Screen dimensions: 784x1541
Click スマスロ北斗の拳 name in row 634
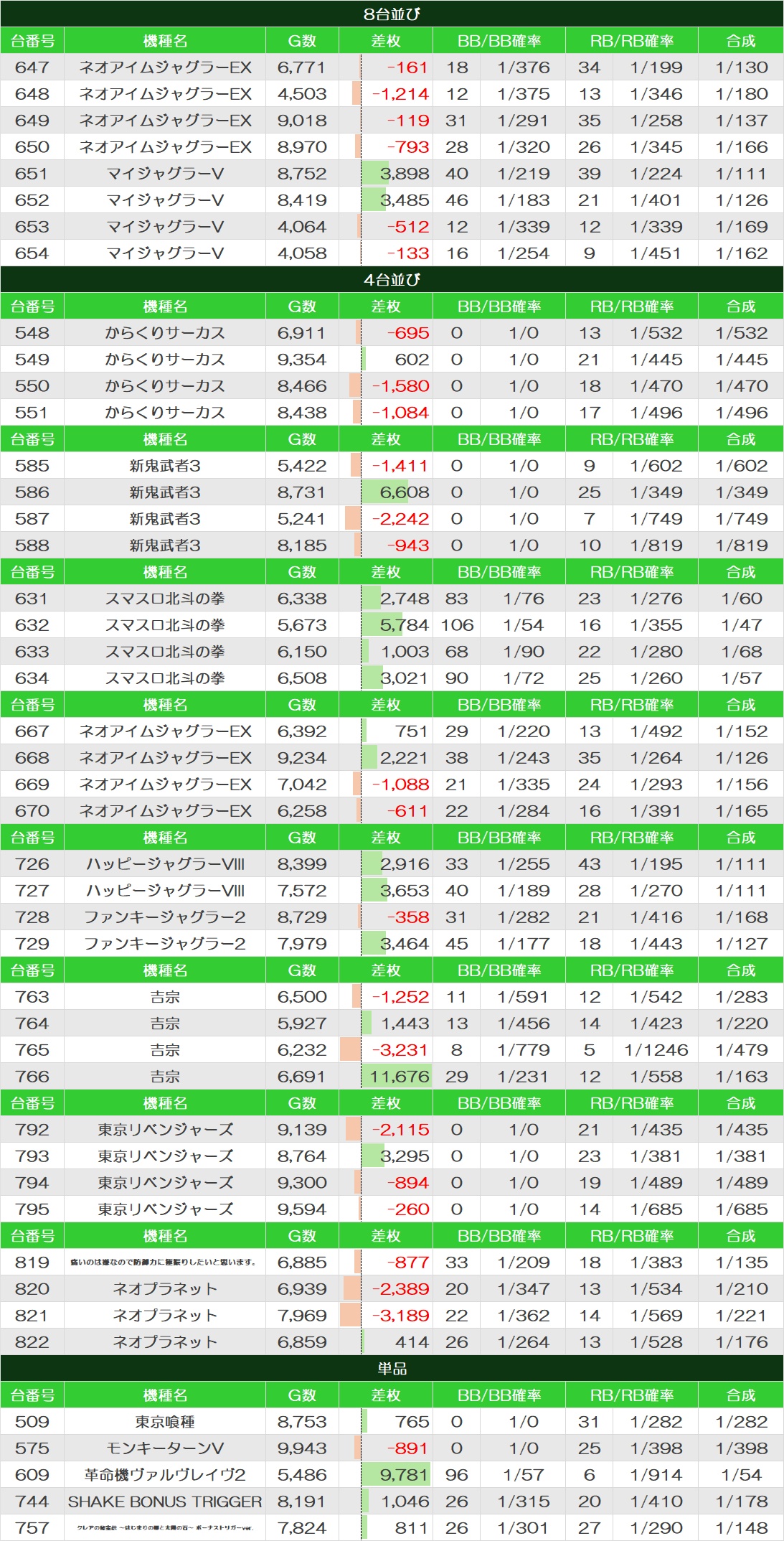(x=165, y=678)
